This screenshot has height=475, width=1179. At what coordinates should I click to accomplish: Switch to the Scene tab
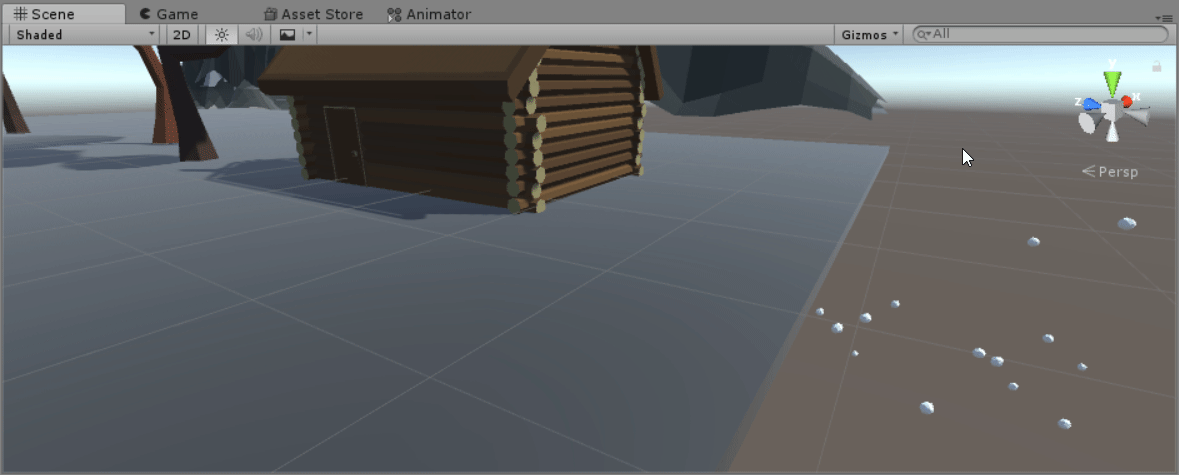63,14
